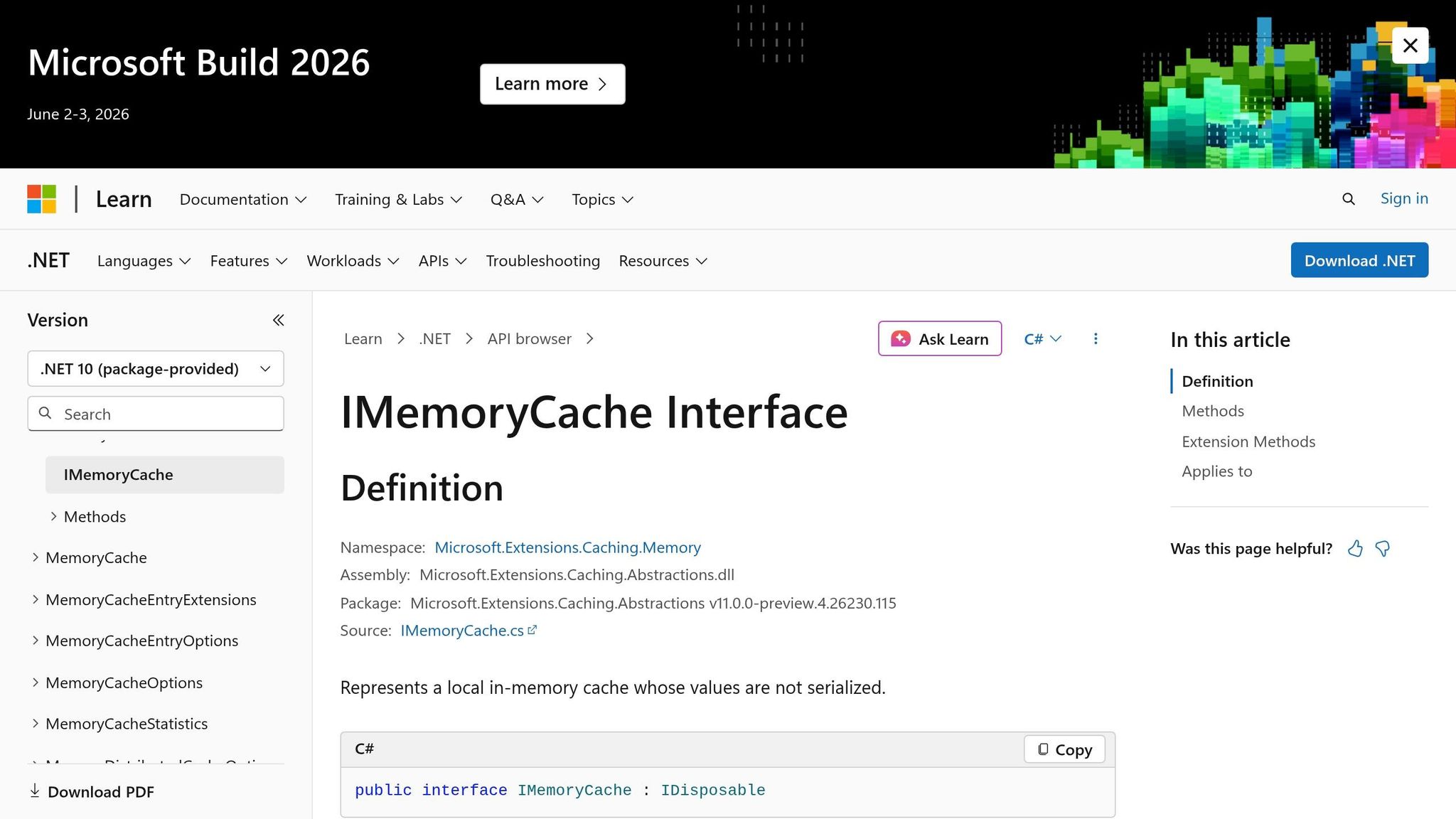Expand the Documentation menu

pos(243,200)
